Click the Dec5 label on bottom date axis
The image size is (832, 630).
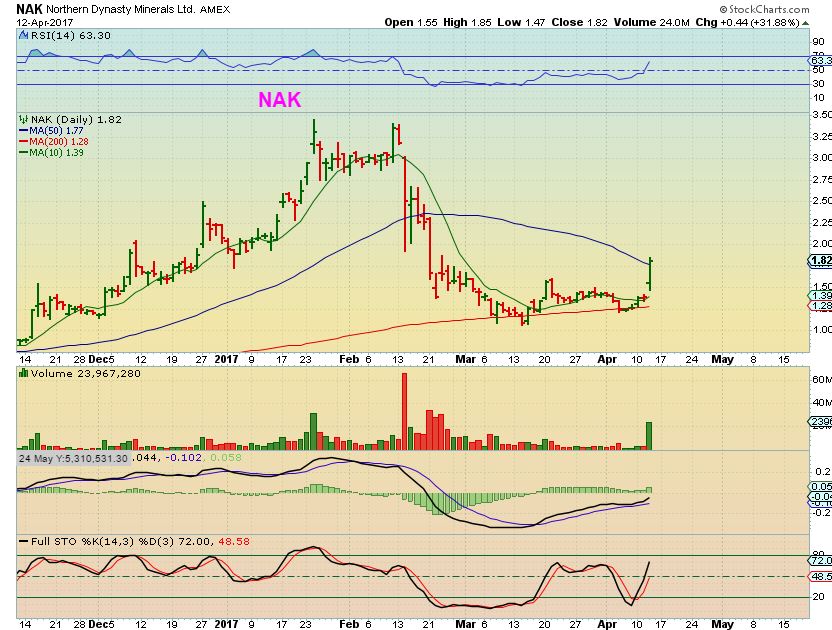point(101,624)
